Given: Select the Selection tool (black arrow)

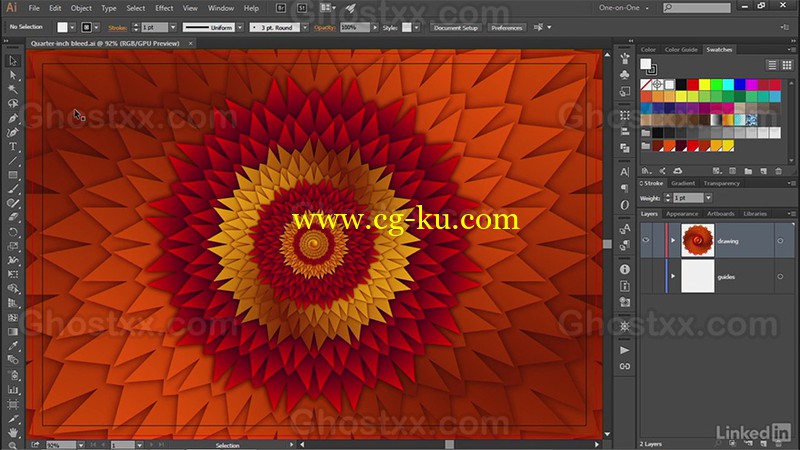Looking at the screenshot, I should pyautogui.click(x=13, y=61).
